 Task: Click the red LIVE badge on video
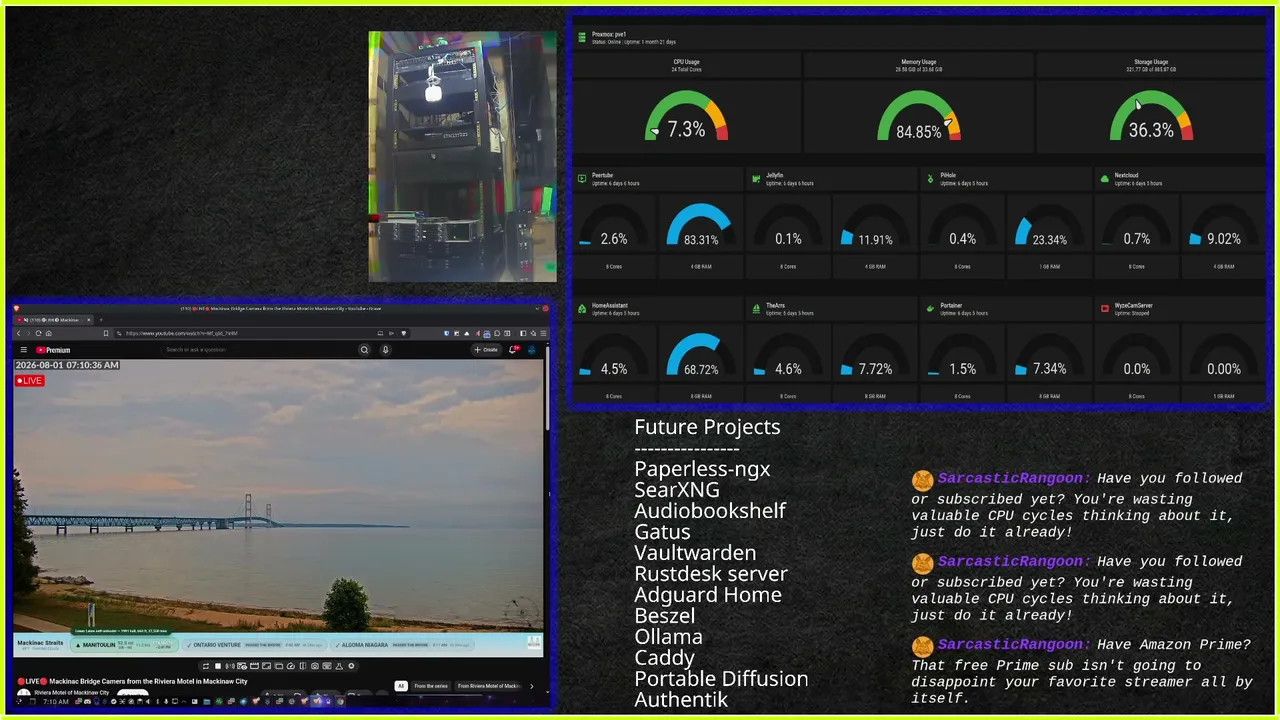tap(29, 381)
